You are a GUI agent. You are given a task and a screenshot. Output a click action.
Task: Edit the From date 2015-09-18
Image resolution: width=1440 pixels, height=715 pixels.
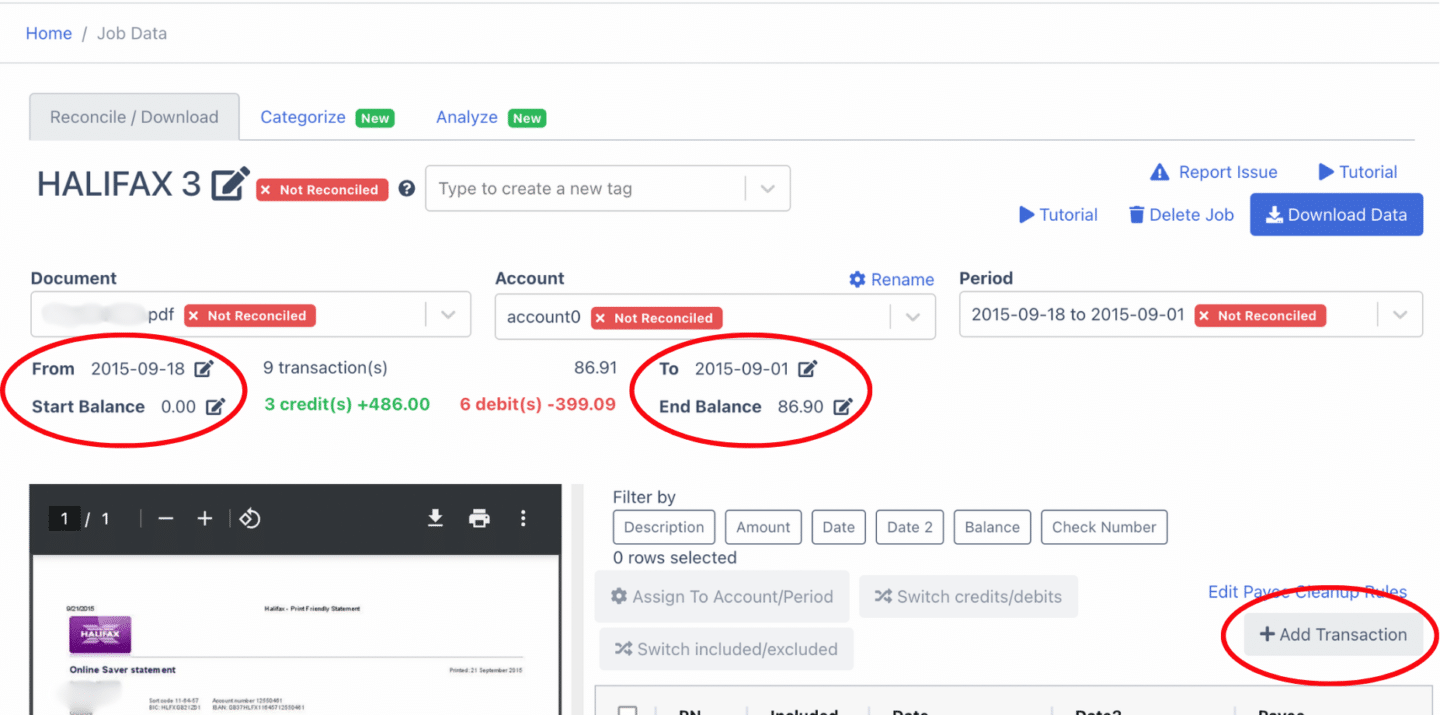click(204, 369)
